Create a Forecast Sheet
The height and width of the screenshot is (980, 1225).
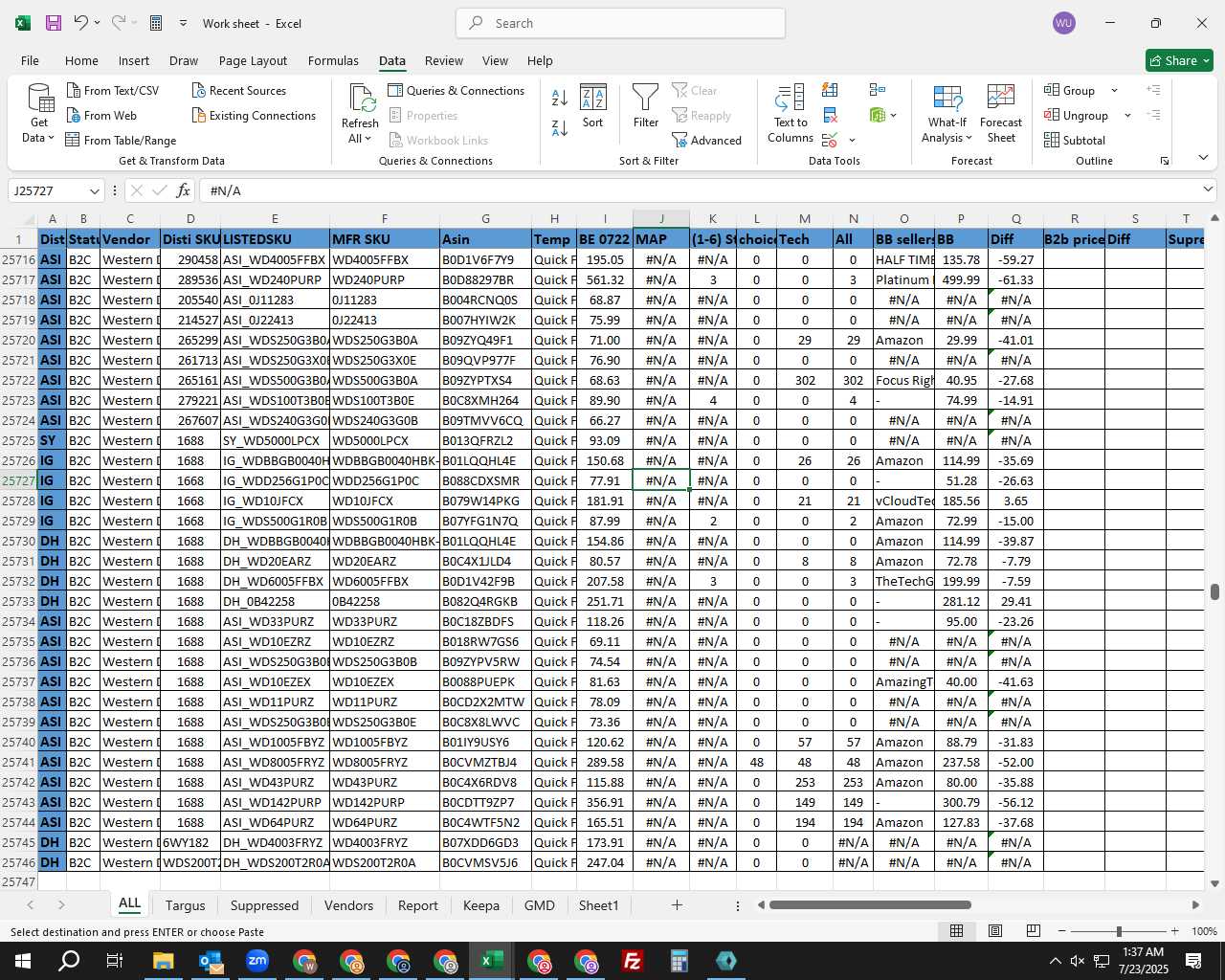click(x=1001, y=113)
